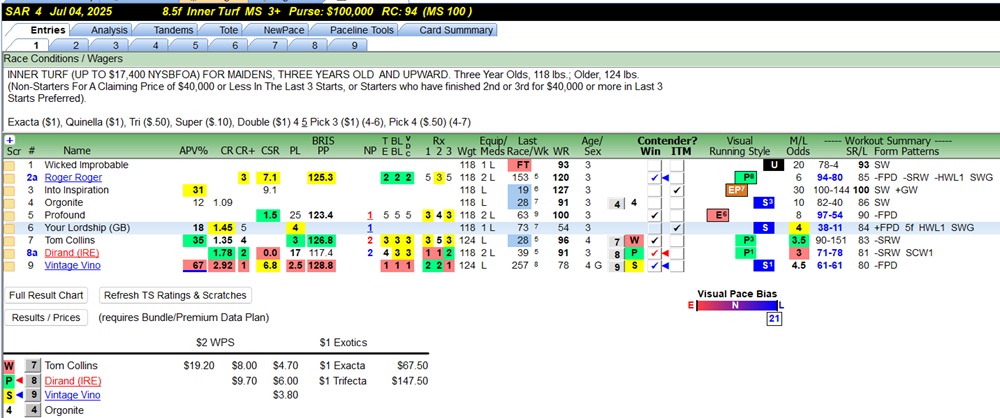The width and height of the screenshot is (1000, 418).
Task: Open the Vintage Vino link in entries table
Action: pos(73,266)
